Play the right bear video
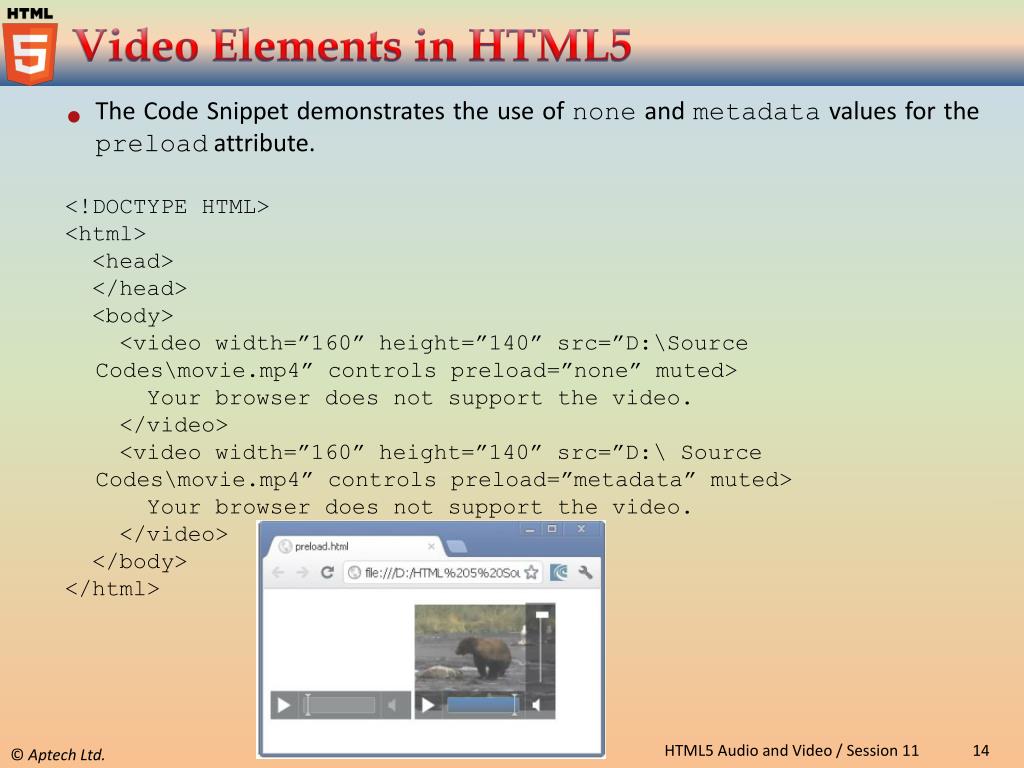1024x768 pixels. [x=428, y=705]
